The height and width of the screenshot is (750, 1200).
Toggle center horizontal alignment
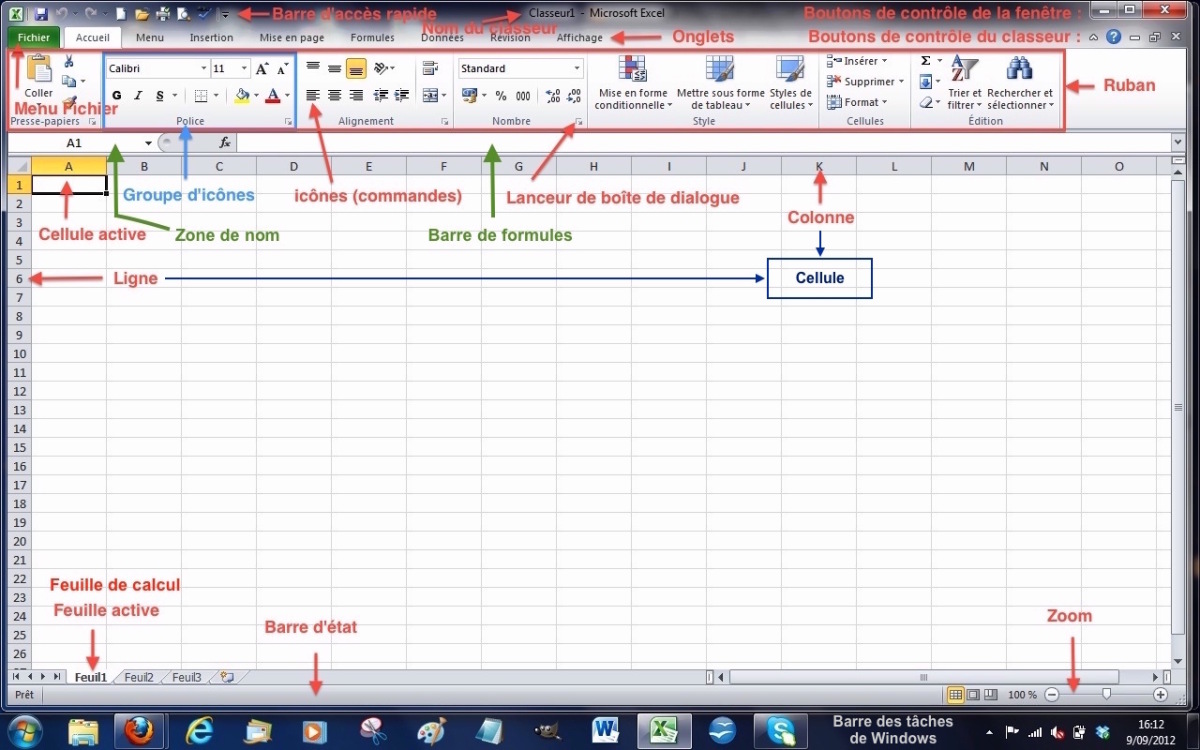[x=334, y=95]
